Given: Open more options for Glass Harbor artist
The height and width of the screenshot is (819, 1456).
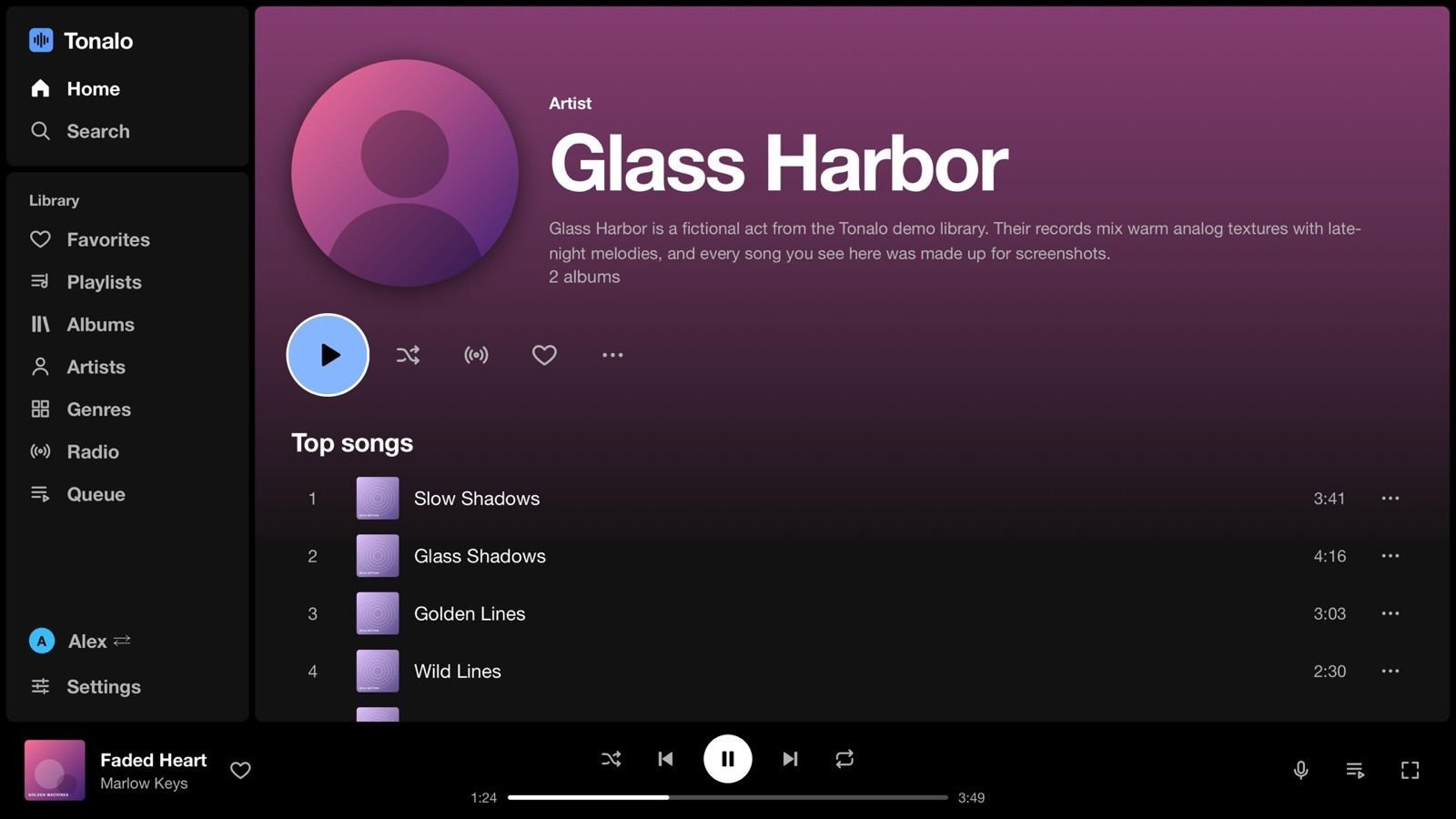Looking at the screenshot, I should [x=612, y=355].
